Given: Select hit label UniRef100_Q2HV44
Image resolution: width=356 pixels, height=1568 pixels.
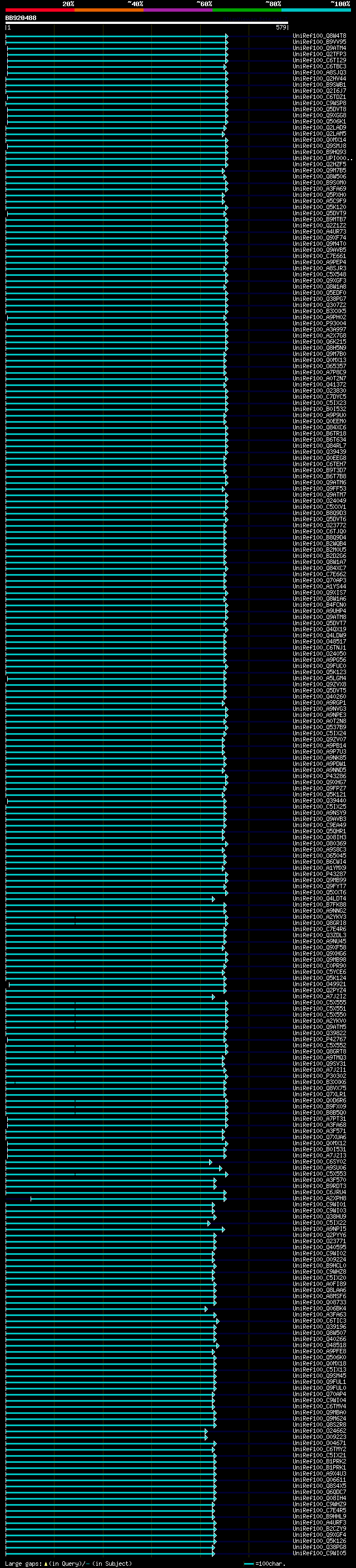Looking at the screenshot, I should 319,78.
